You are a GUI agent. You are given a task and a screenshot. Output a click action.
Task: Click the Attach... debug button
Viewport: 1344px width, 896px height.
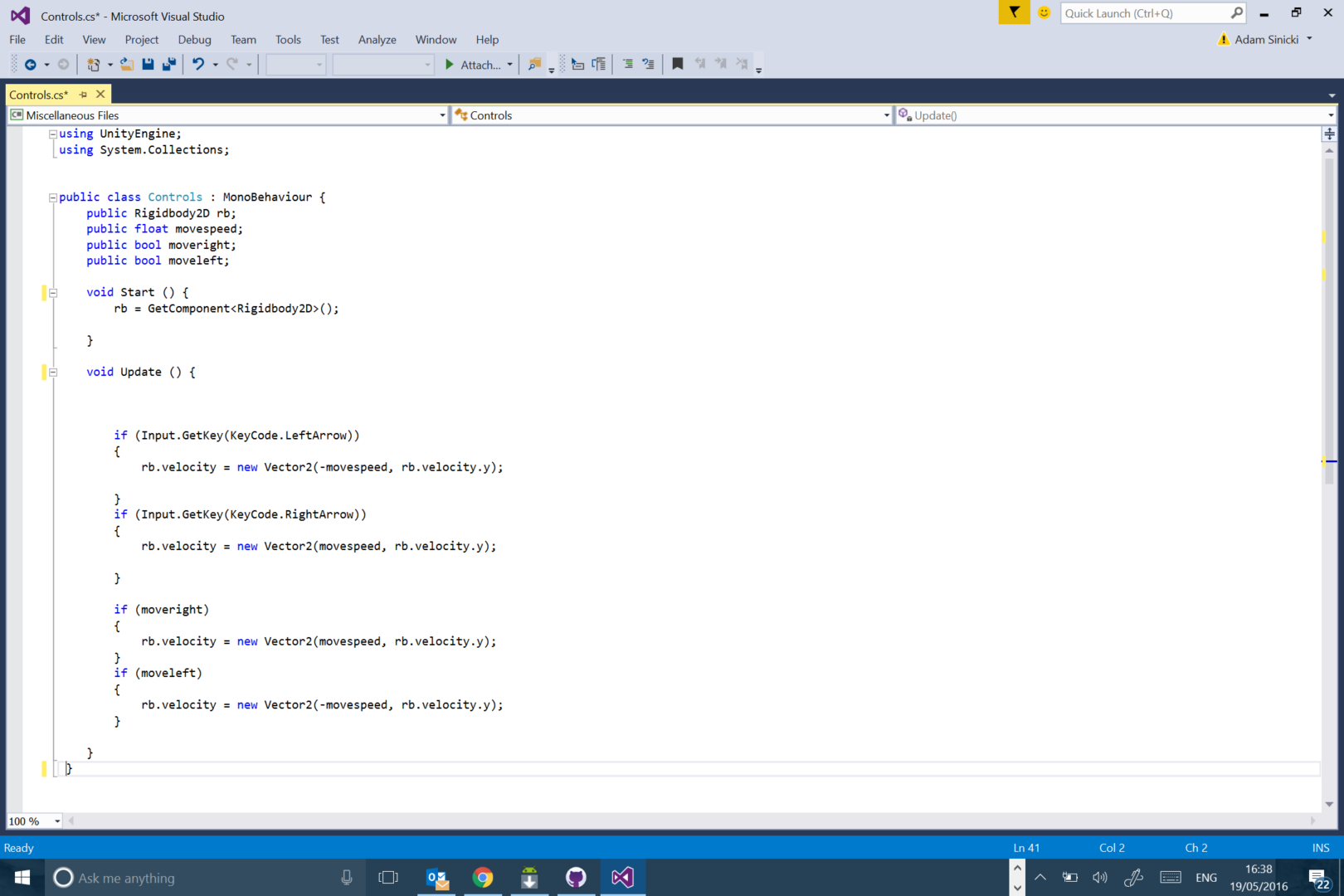(x=473, y=65)
